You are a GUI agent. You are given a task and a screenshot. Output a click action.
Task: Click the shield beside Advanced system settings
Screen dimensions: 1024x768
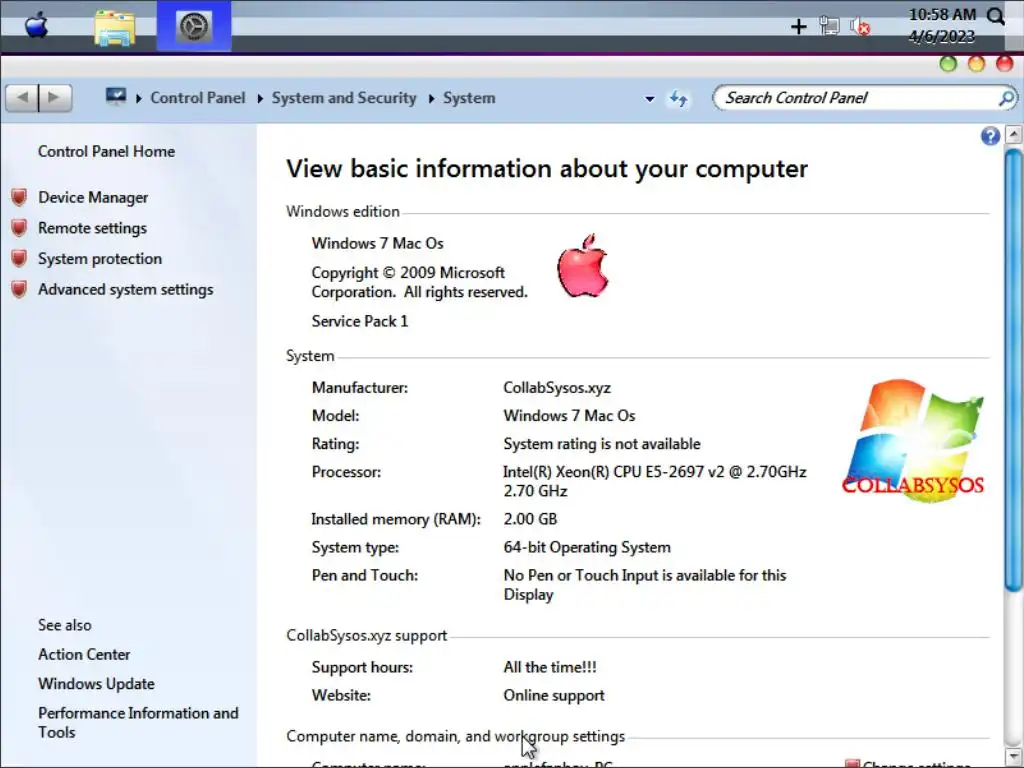pos(19,289)
